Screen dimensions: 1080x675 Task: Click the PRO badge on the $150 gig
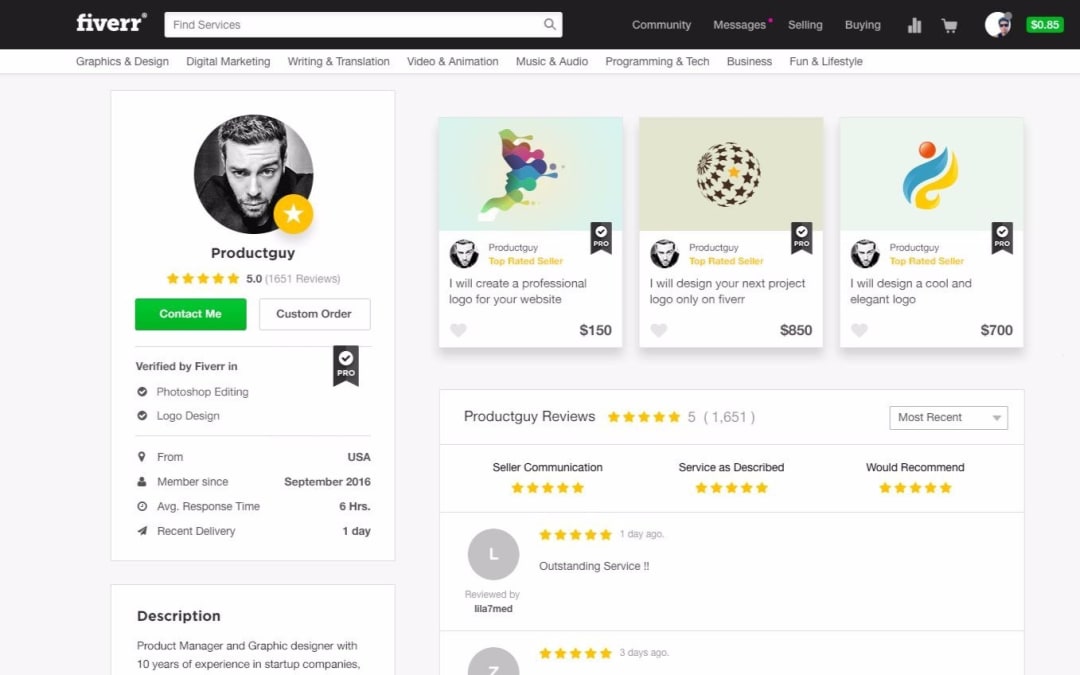pos(601,239)
